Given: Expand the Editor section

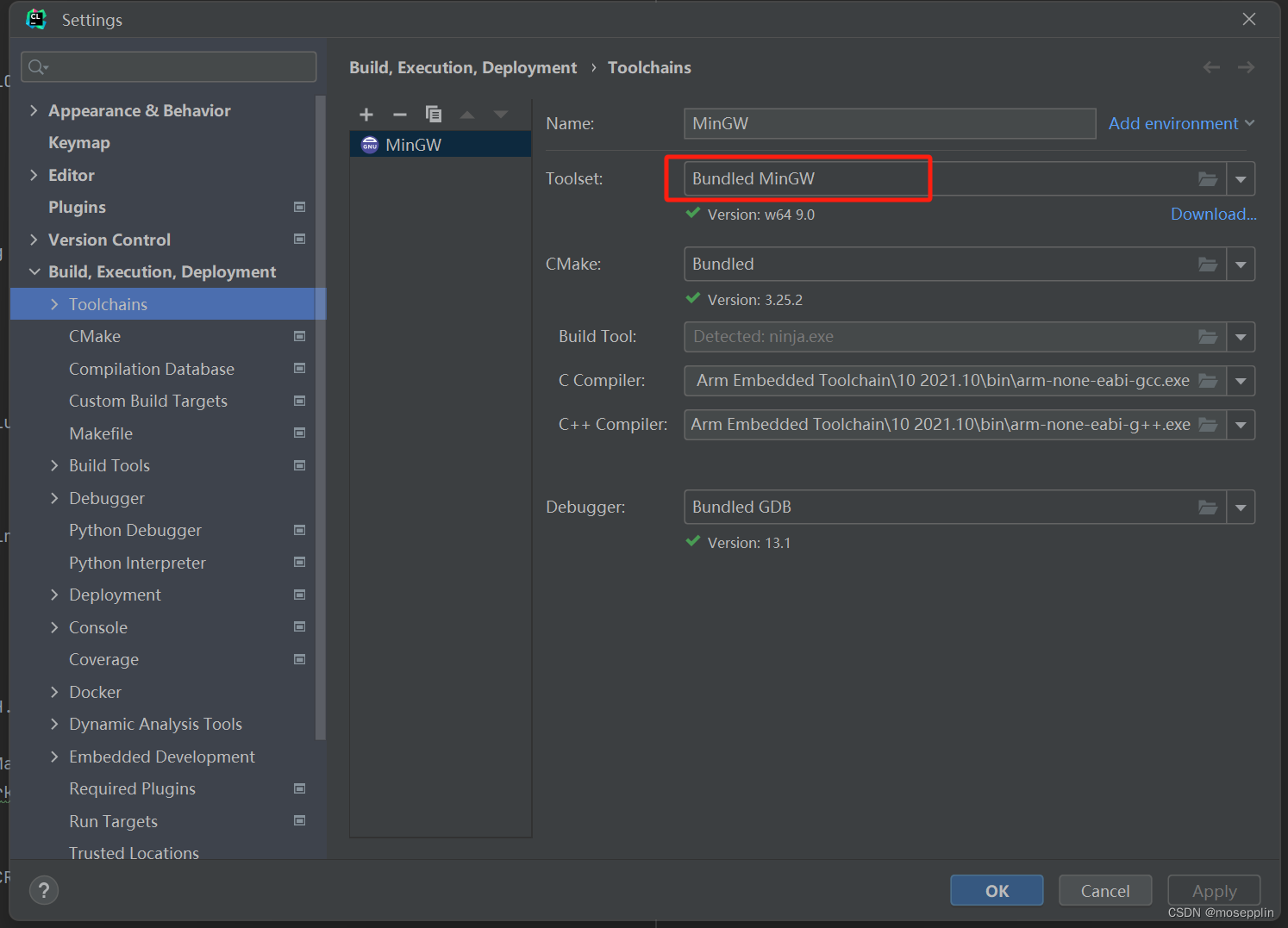Looking at the screenshot, I should (34, 175).
